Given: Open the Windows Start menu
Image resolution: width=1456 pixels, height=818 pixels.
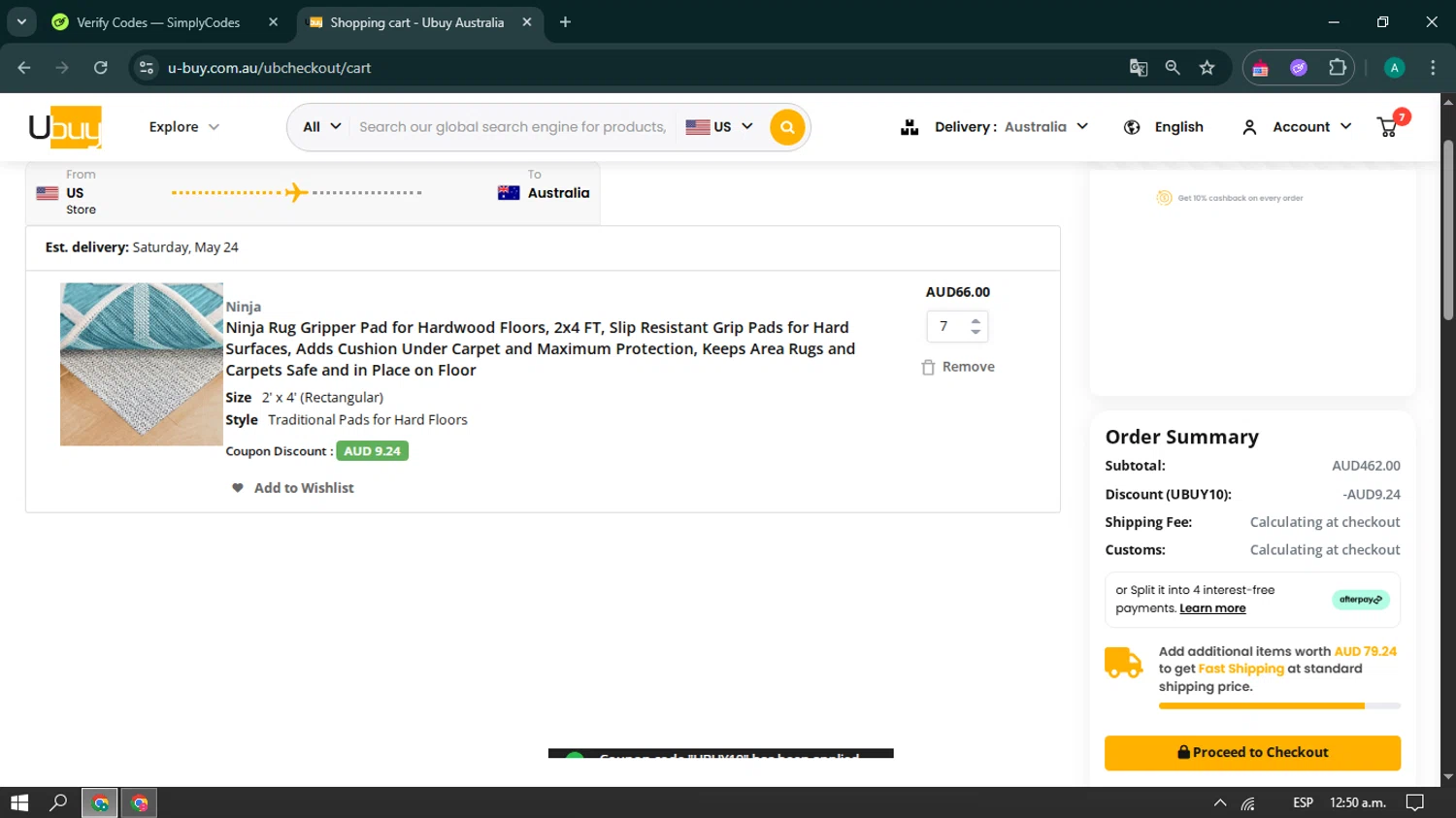Looking at the screenshot, I should coord(19,802).
